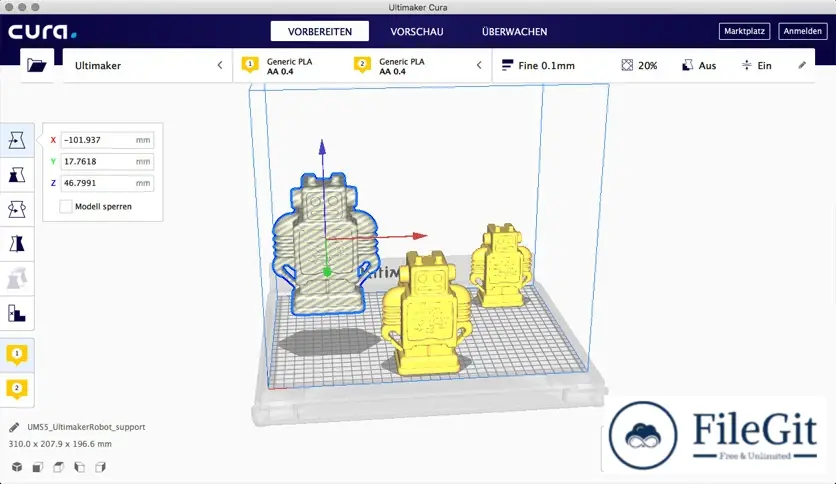Click the Anmelden button
Screen dimensions: 836x484
click(802, 31)
